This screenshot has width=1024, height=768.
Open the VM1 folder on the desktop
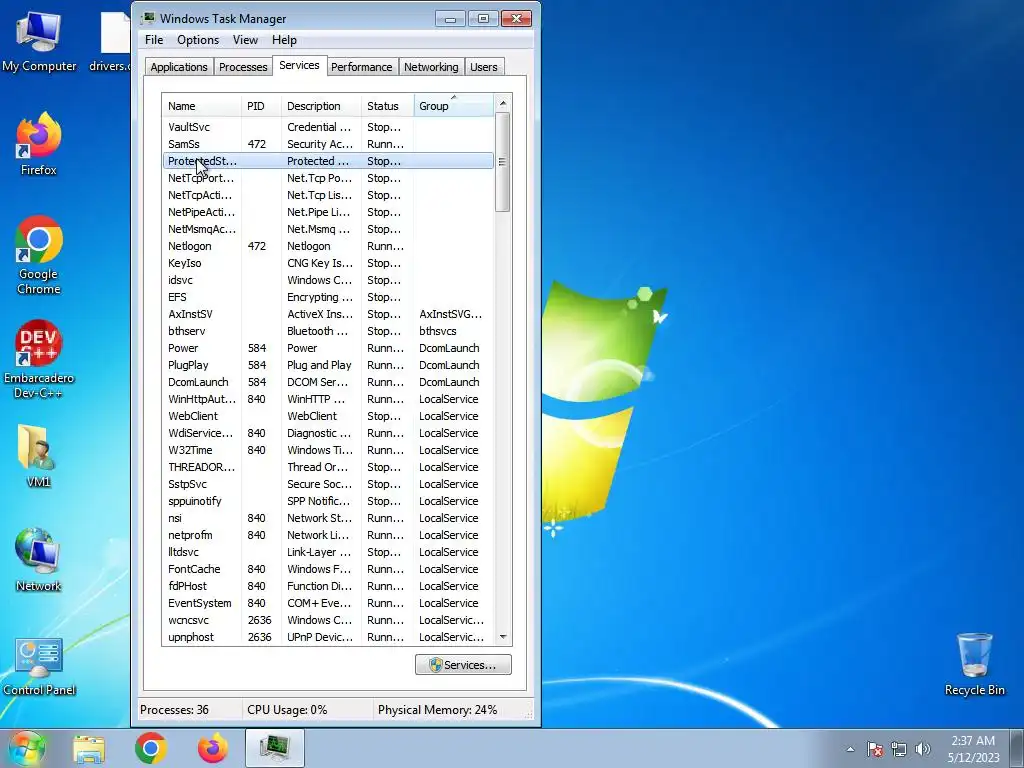pyautogui.click(x=39, y=456)
